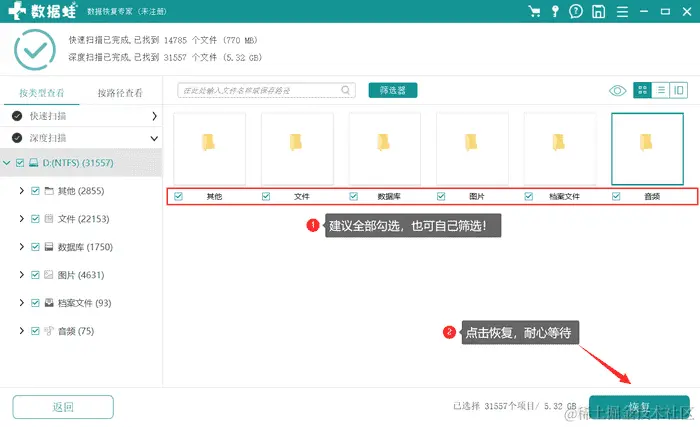Switch to list view
The height and width of the screenshot is (427, 700).
[661, 90]
